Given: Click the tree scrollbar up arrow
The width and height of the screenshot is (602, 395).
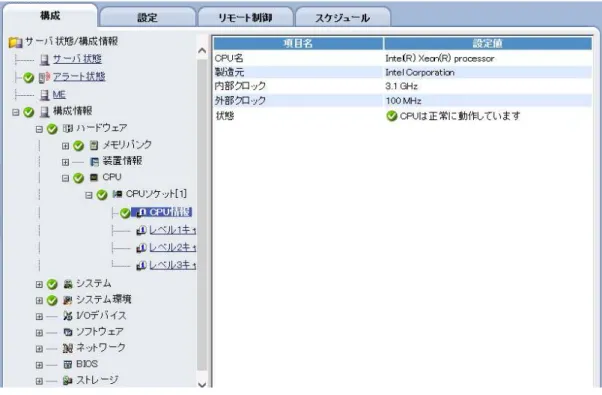Looking at the screenshot, I should click(x=202, y=50).
